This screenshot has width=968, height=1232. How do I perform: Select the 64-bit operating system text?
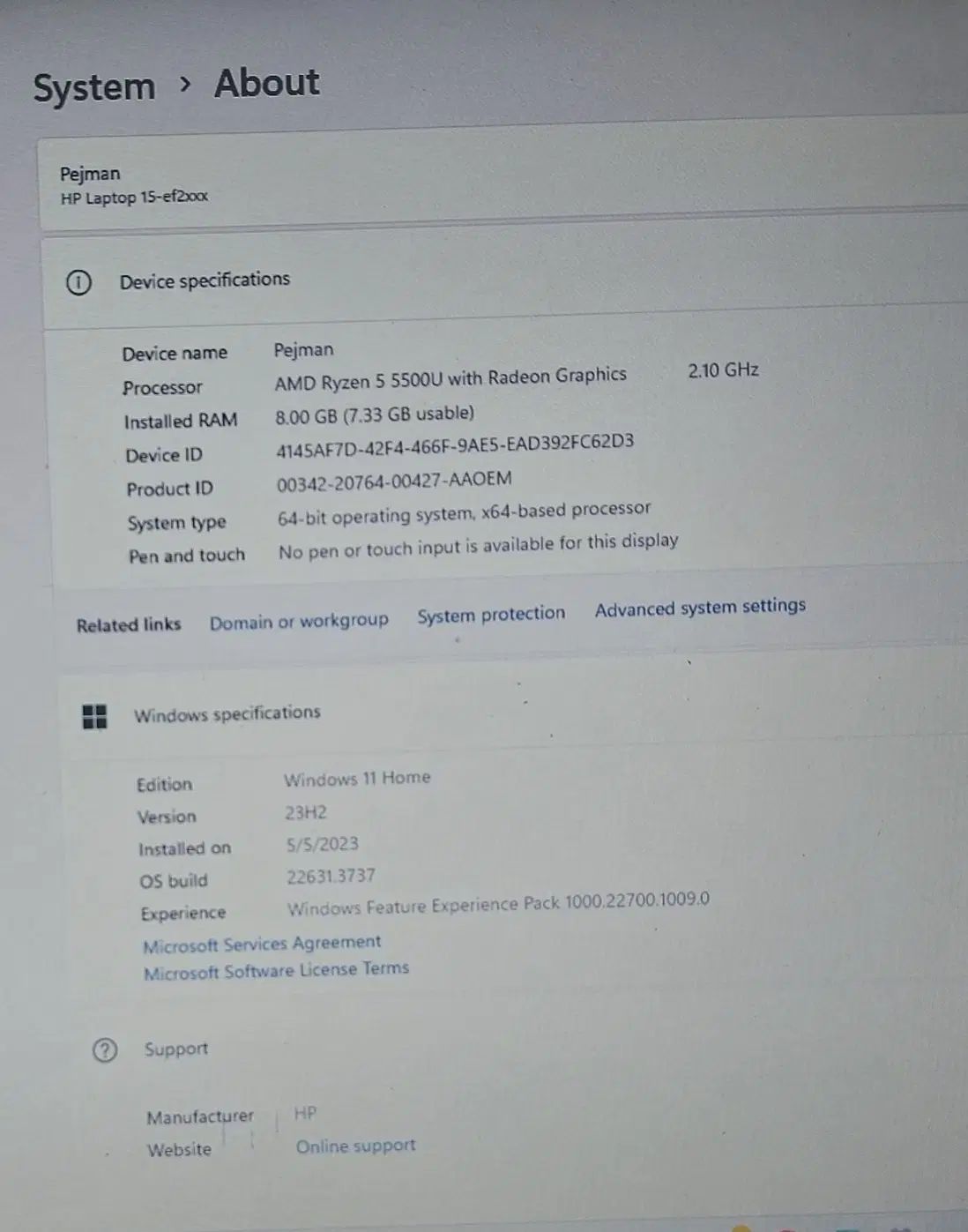(376, 515)
